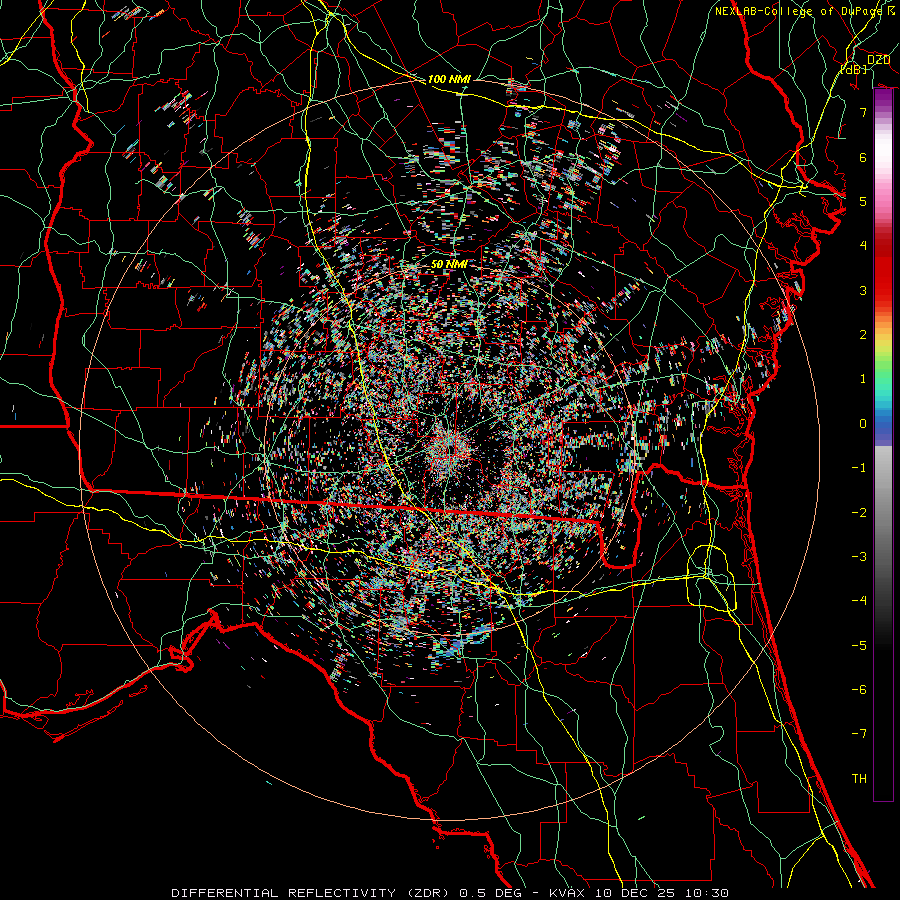
Task: Click the -4 value on the dB scale
Action: (859, 601)
